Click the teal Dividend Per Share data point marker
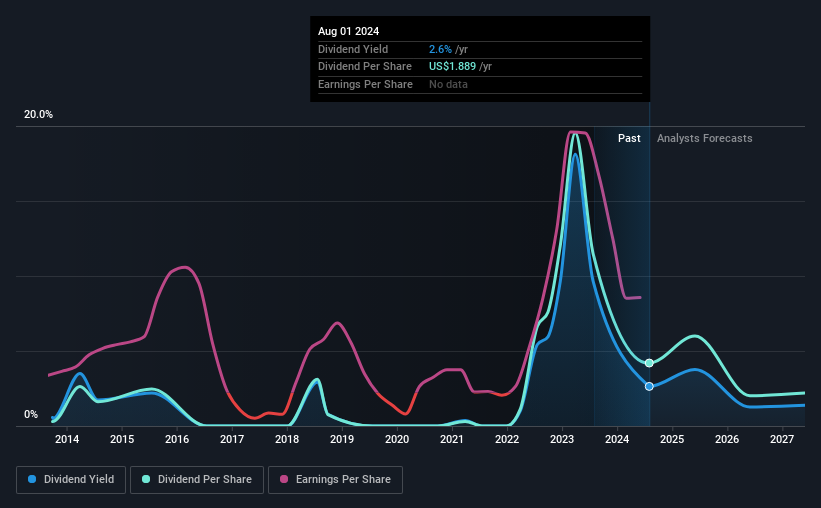 (x=649, y=363)
